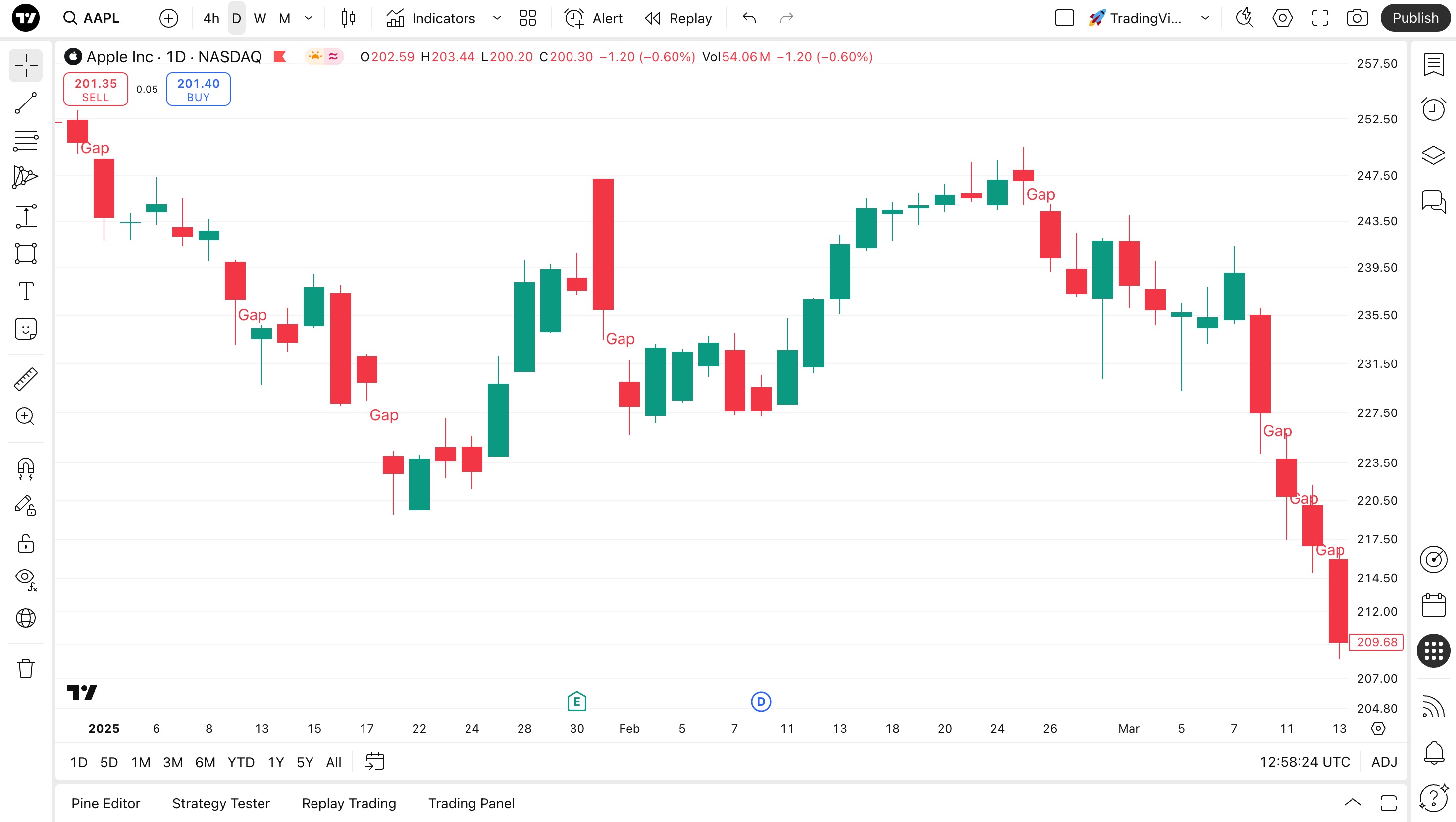Click the Publish button
This screenshot has width=1456, height=822.
click(1415, 18)
